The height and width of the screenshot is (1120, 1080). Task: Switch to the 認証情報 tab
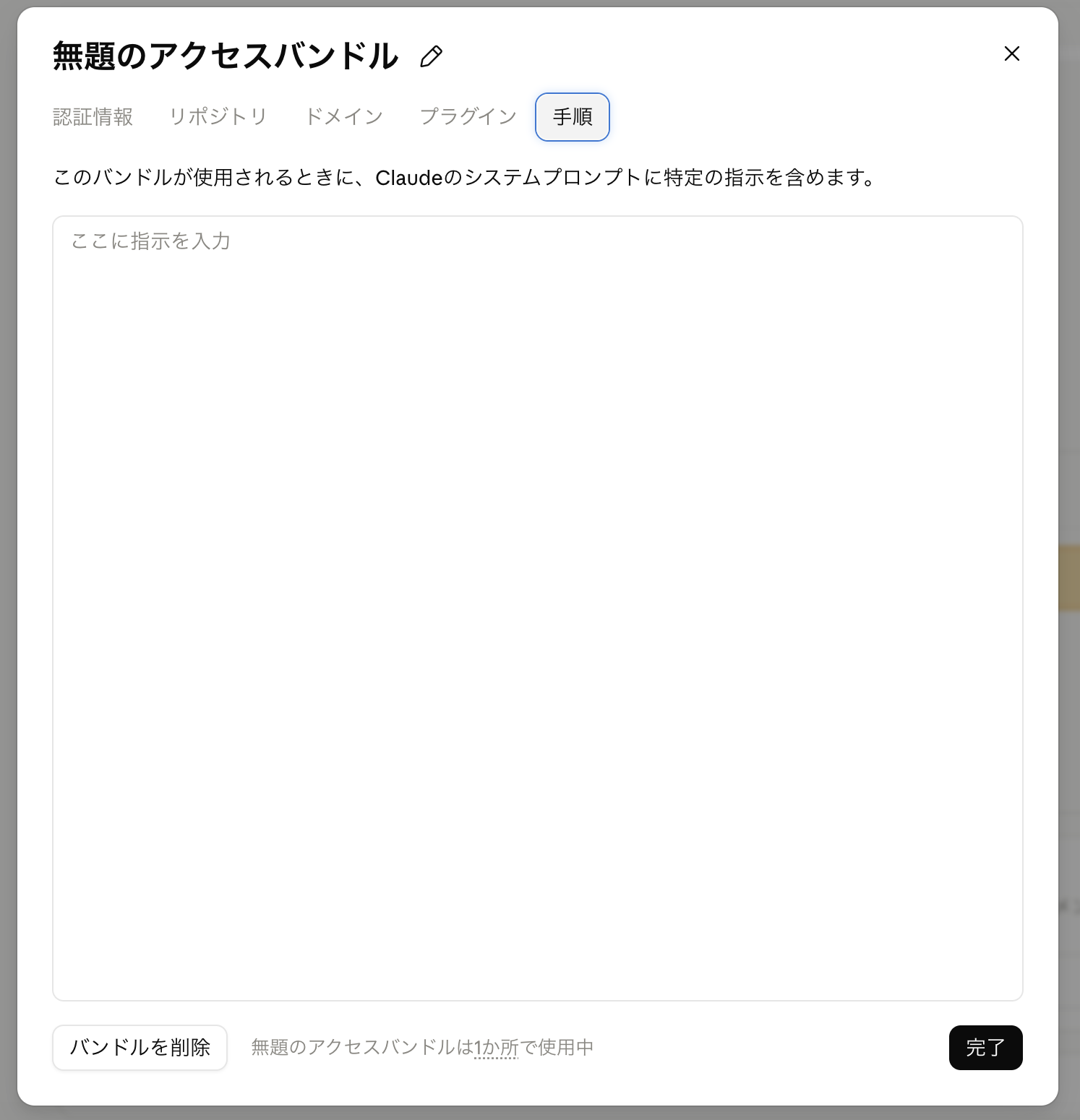tap(93, 117)
